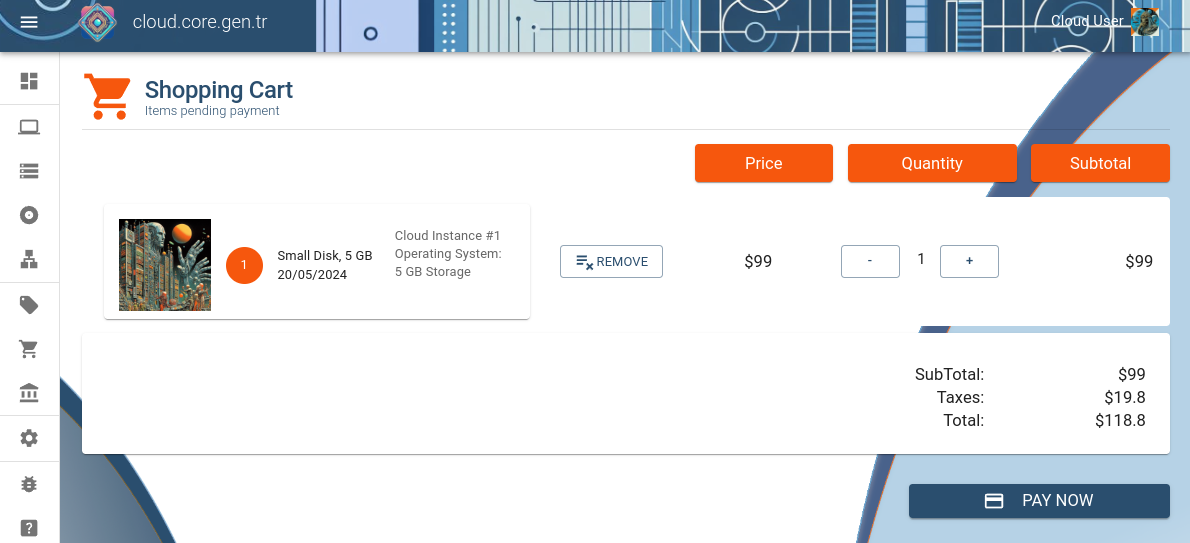The image size is (1190, 543).
Task: Open the price tag icon in sidebar
Action: point(29,305)
